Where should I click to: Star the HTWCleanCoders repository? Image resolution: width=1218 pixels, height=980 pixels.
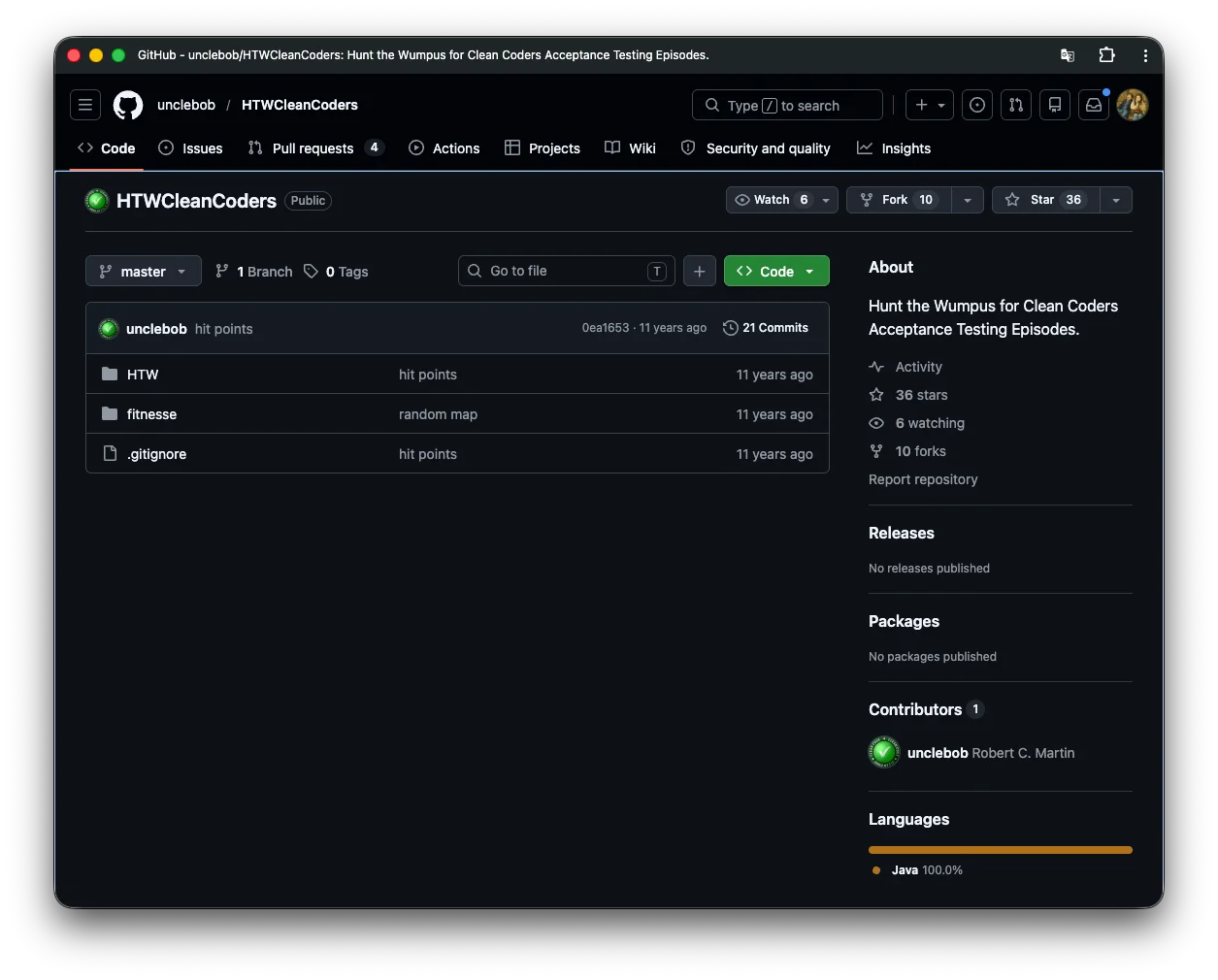pyautogui.click(x=1046, y=200)
